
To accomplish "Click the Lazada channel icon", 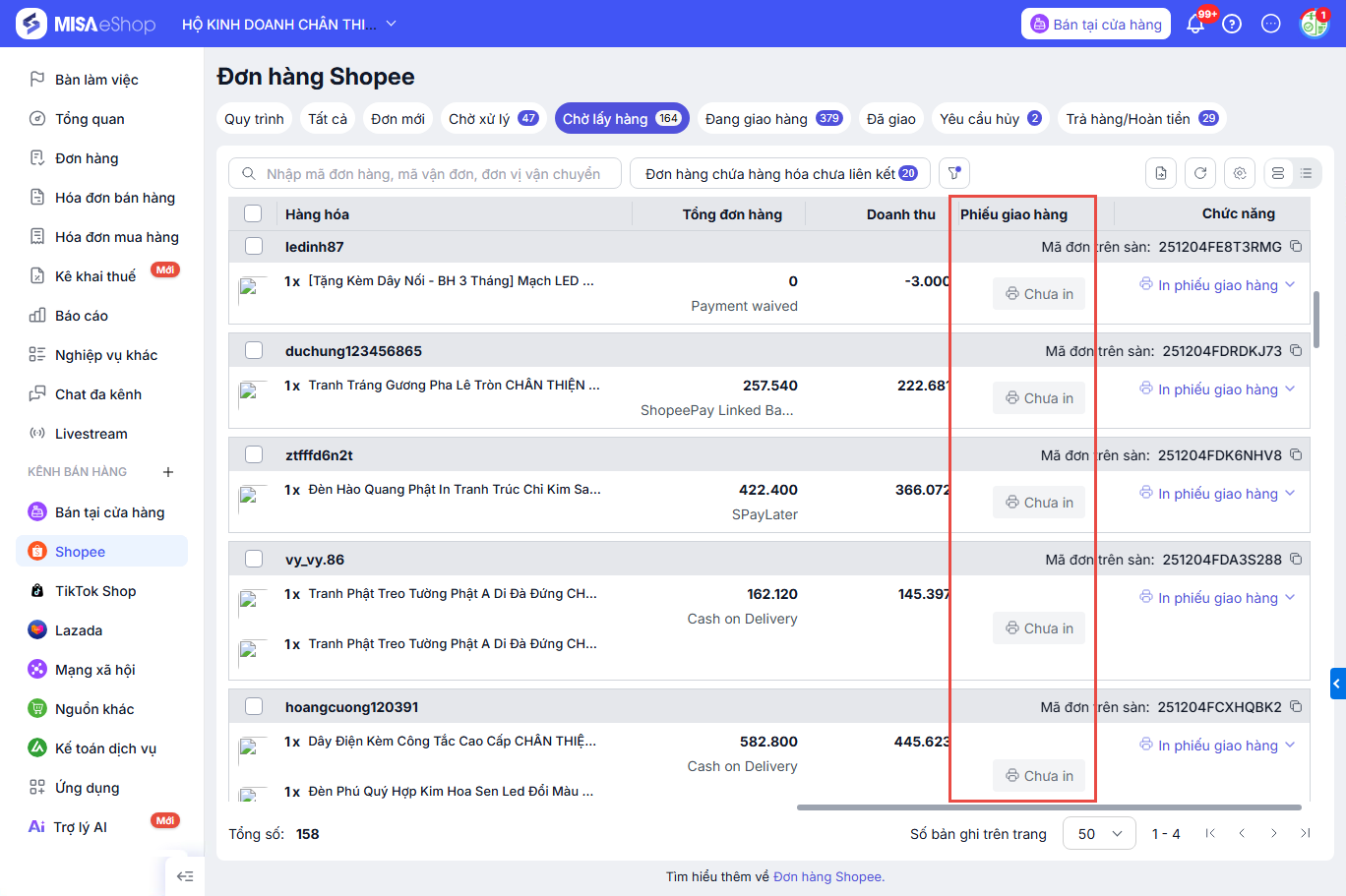I will 37,629.
